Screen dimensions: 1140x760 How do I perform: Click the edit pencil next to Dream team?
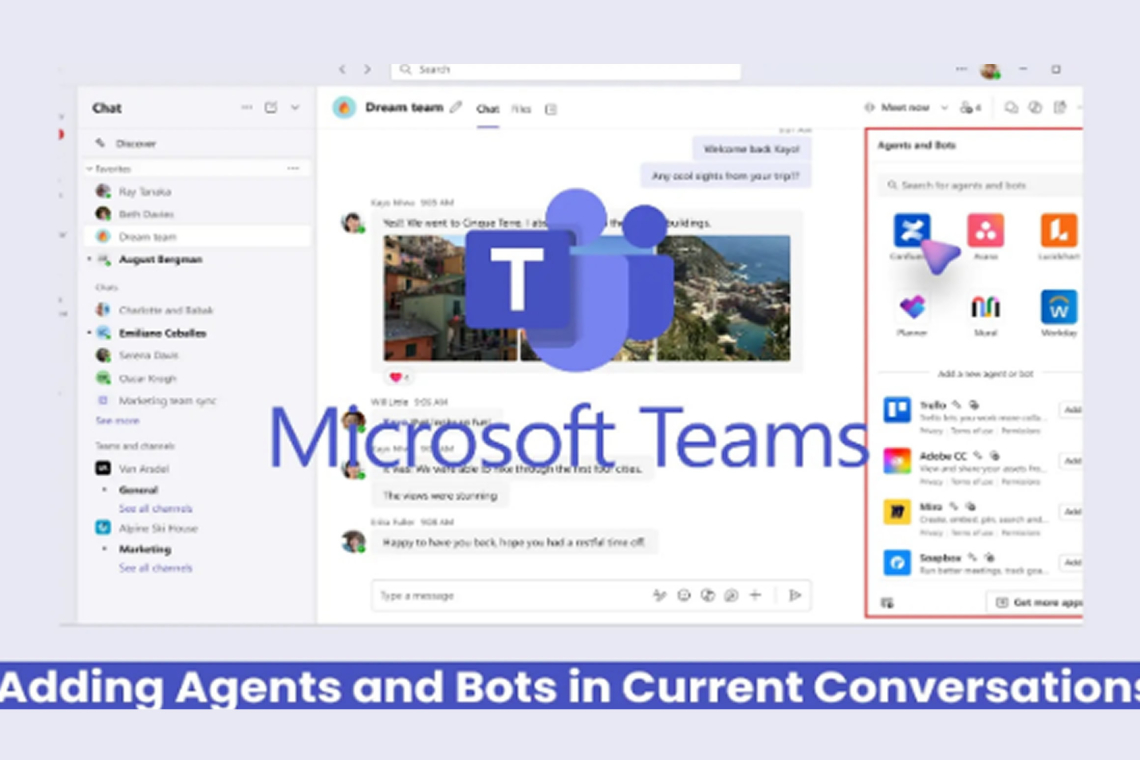pyautogui.click(x=455, y=106)
